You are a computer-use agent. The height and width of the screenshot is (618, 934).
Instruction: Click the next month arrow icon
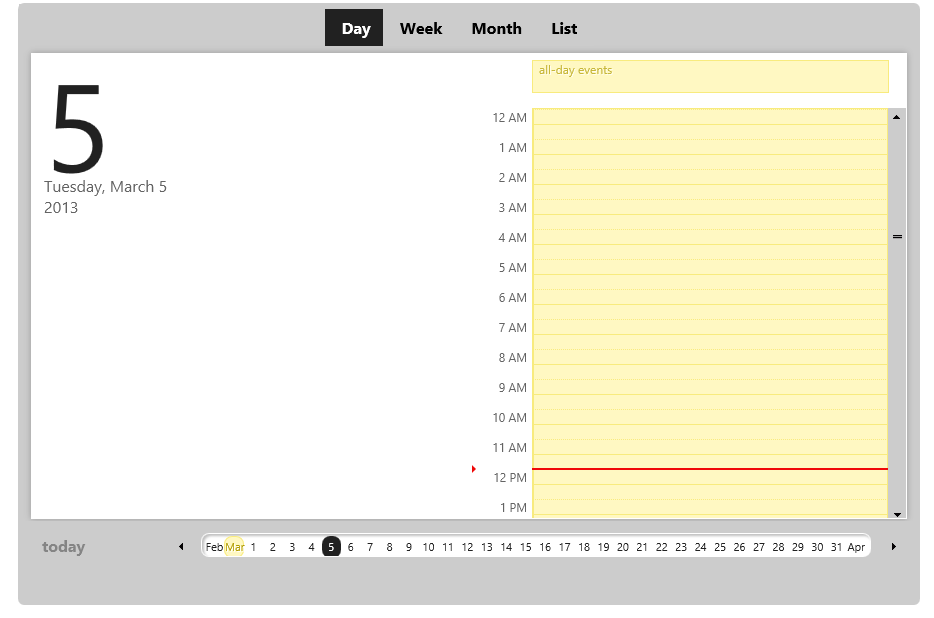893,547
